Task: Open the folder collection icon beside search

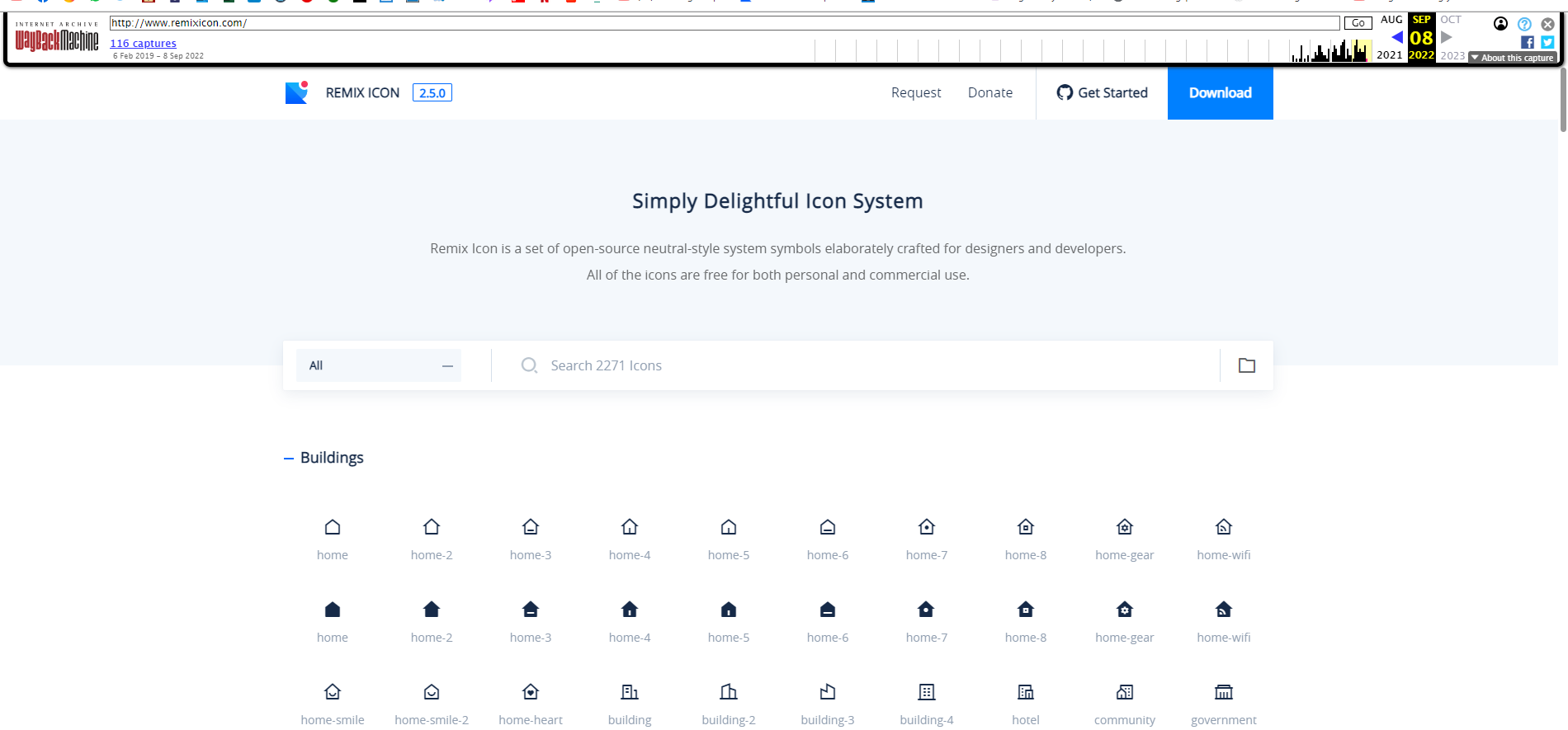Action: coord(1247,365)
